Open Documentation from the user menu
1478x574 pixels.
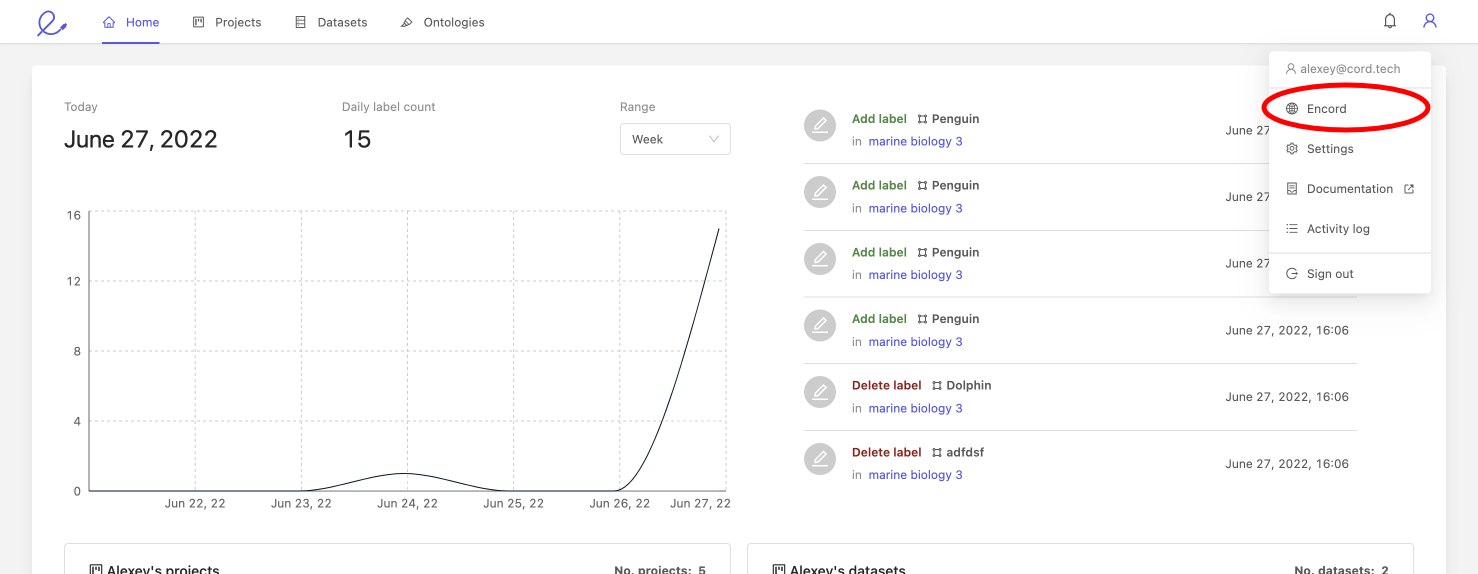click(1350, 189)
